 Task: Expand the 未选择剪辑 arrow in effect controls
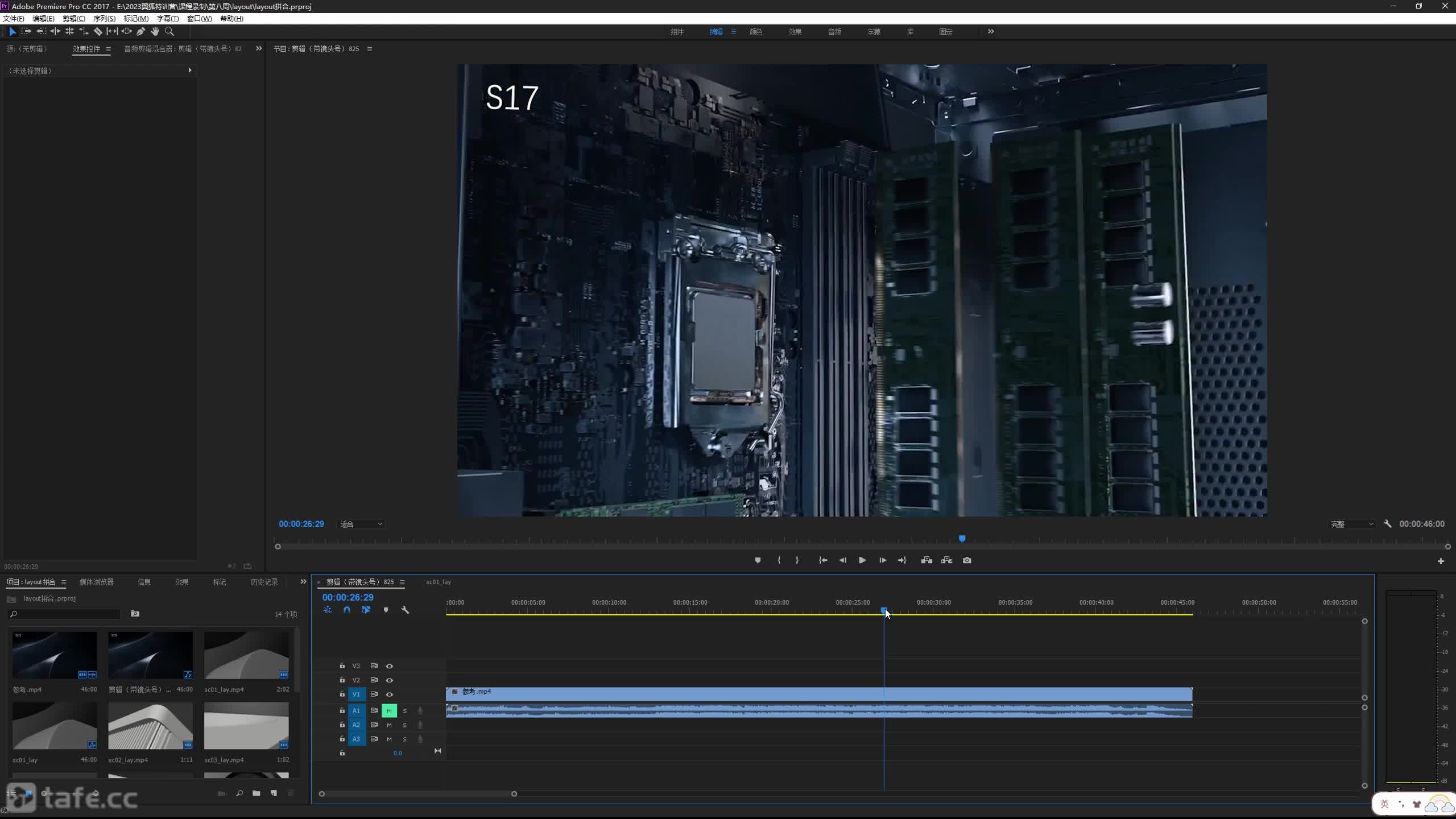pos(190,71)
